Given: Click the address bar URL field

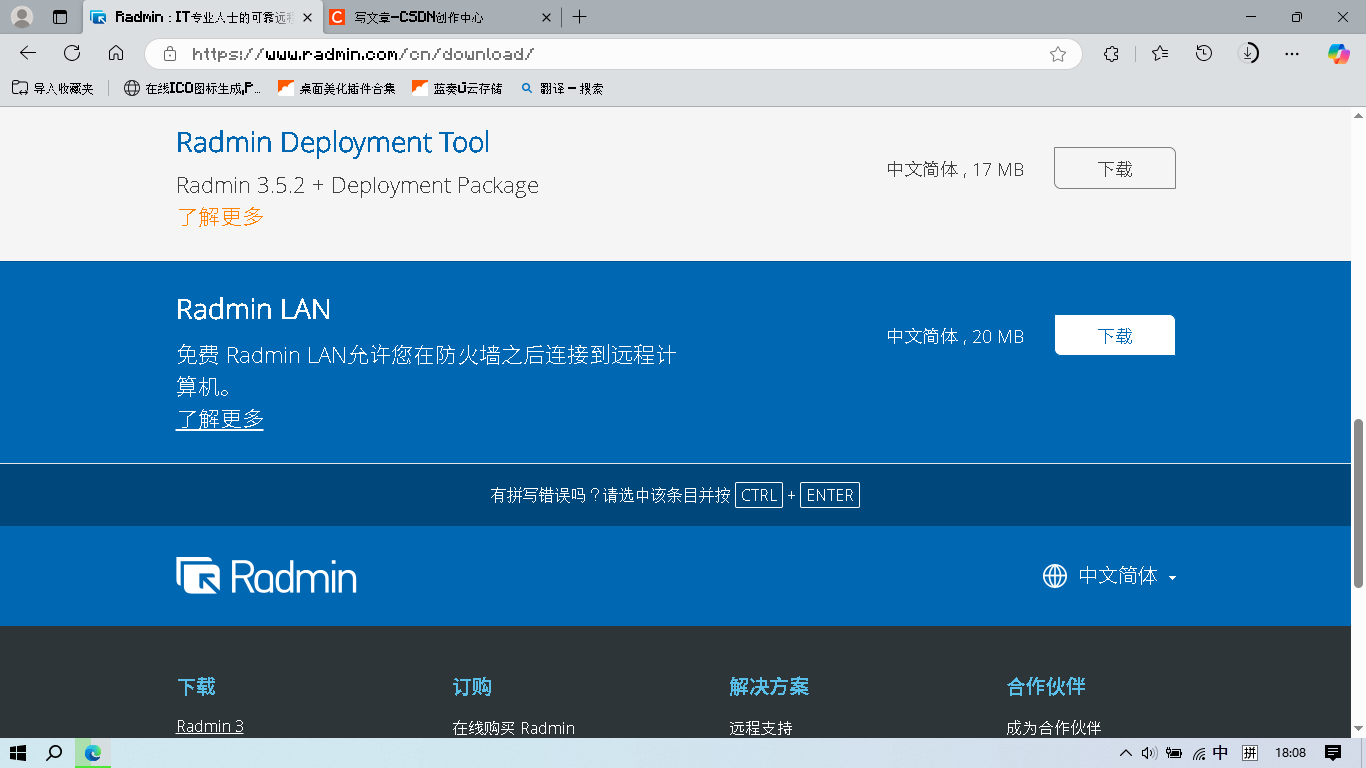Looking at the screenshot, I should [612, 54].
